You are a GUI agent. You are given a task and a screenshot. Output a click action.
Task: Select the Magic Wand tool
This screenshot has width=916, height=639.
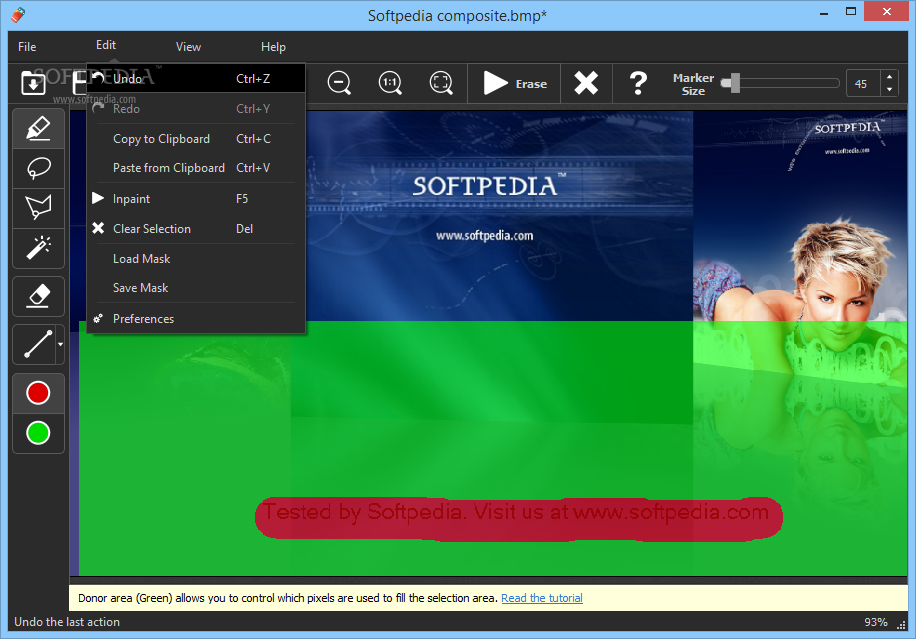point(39,248)
